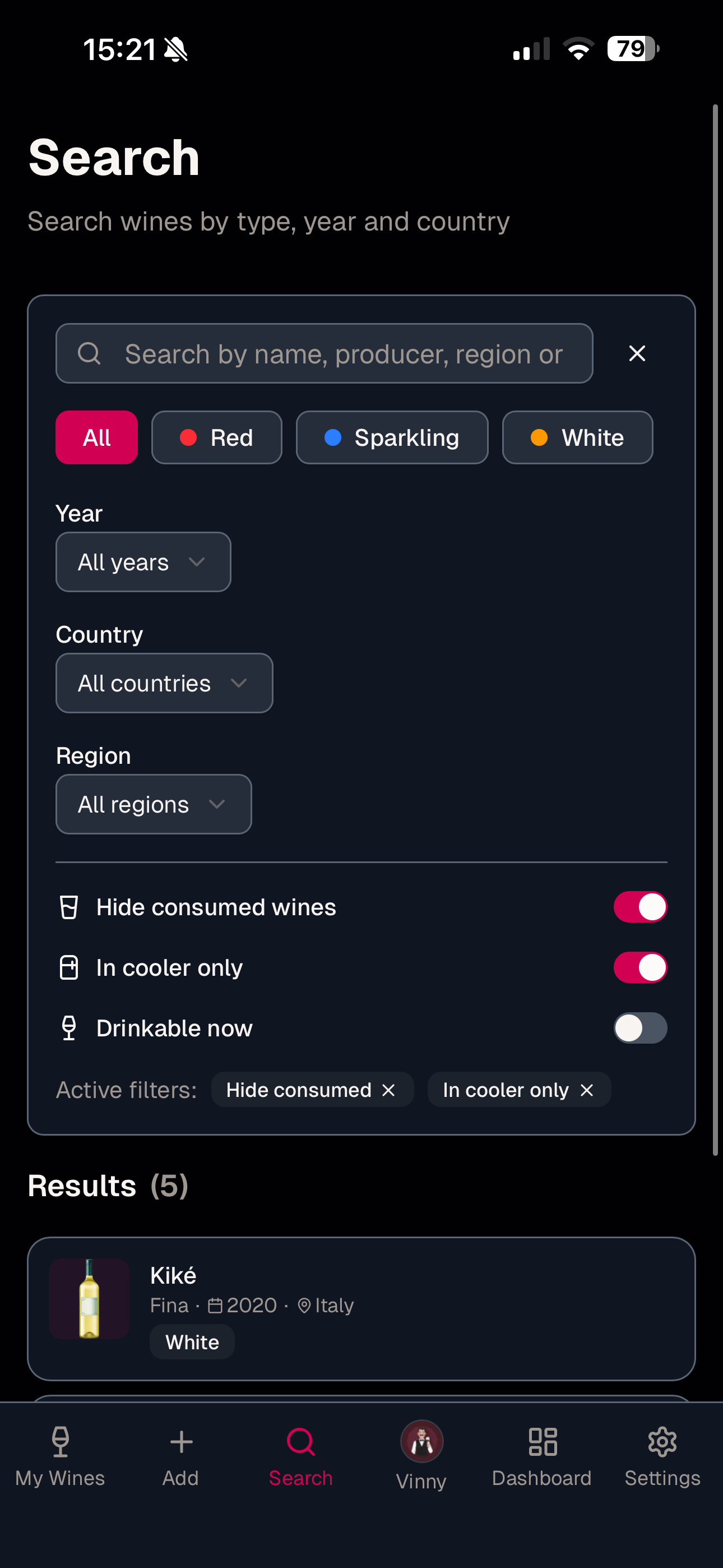Viewport: 723px width, 1568px height.
Task: Open Vinny sommelier avatar
Action: [421, 1441]
